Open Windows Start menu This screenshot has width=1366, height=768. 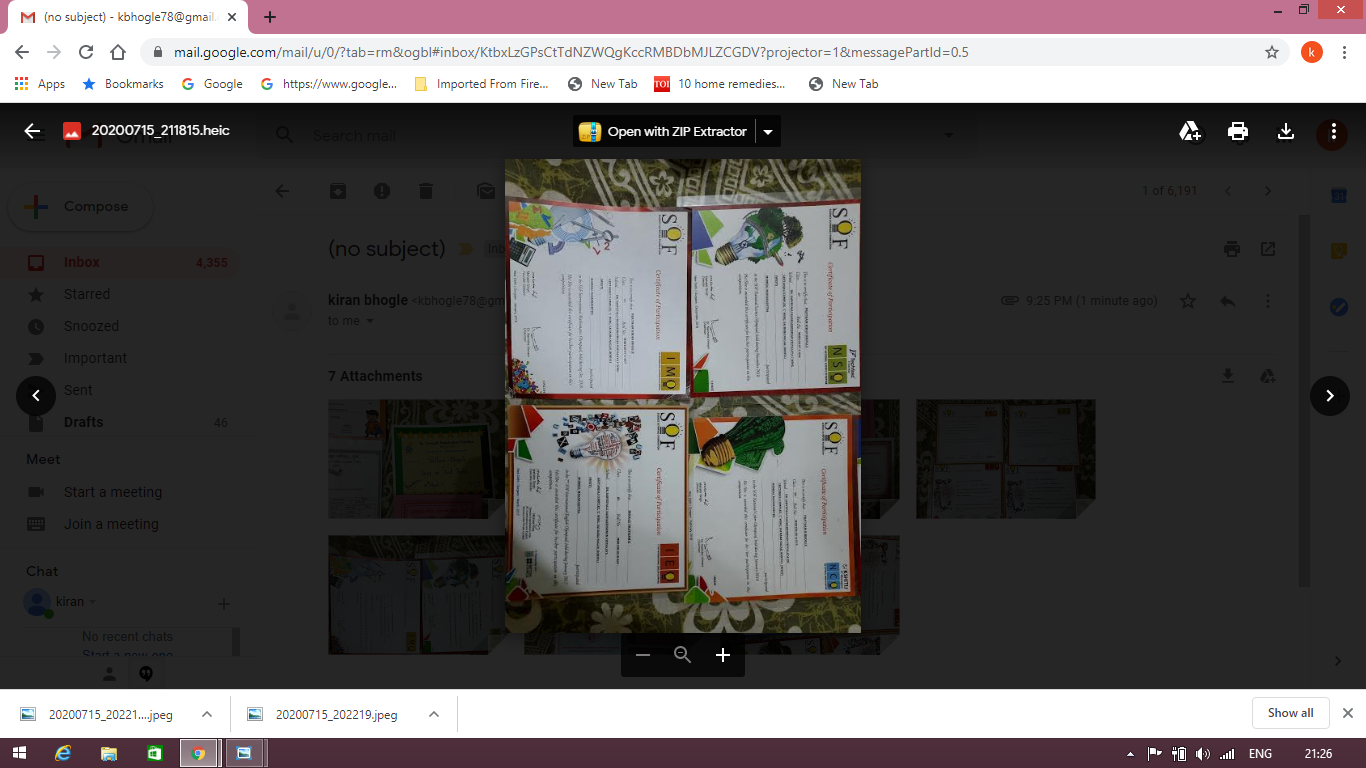click(x=19, y=753)
